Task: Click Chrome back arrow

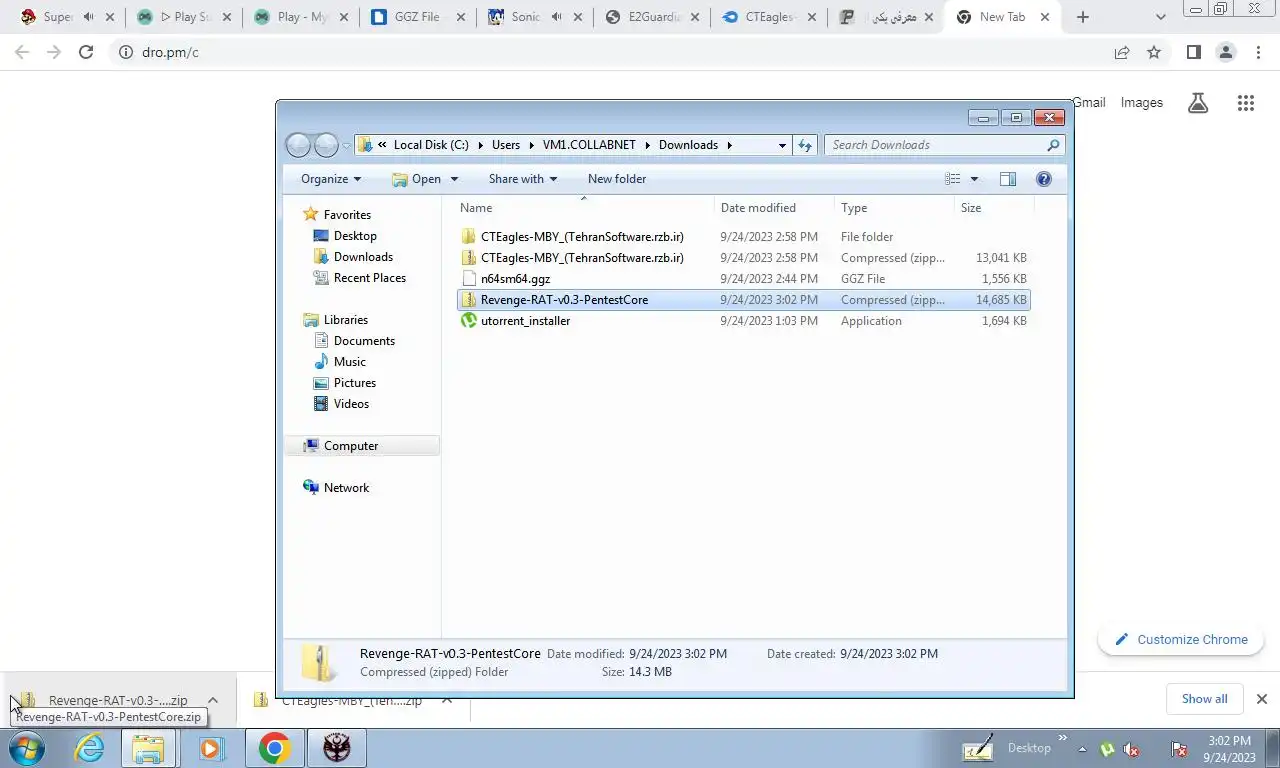Action: pos(22,52)
